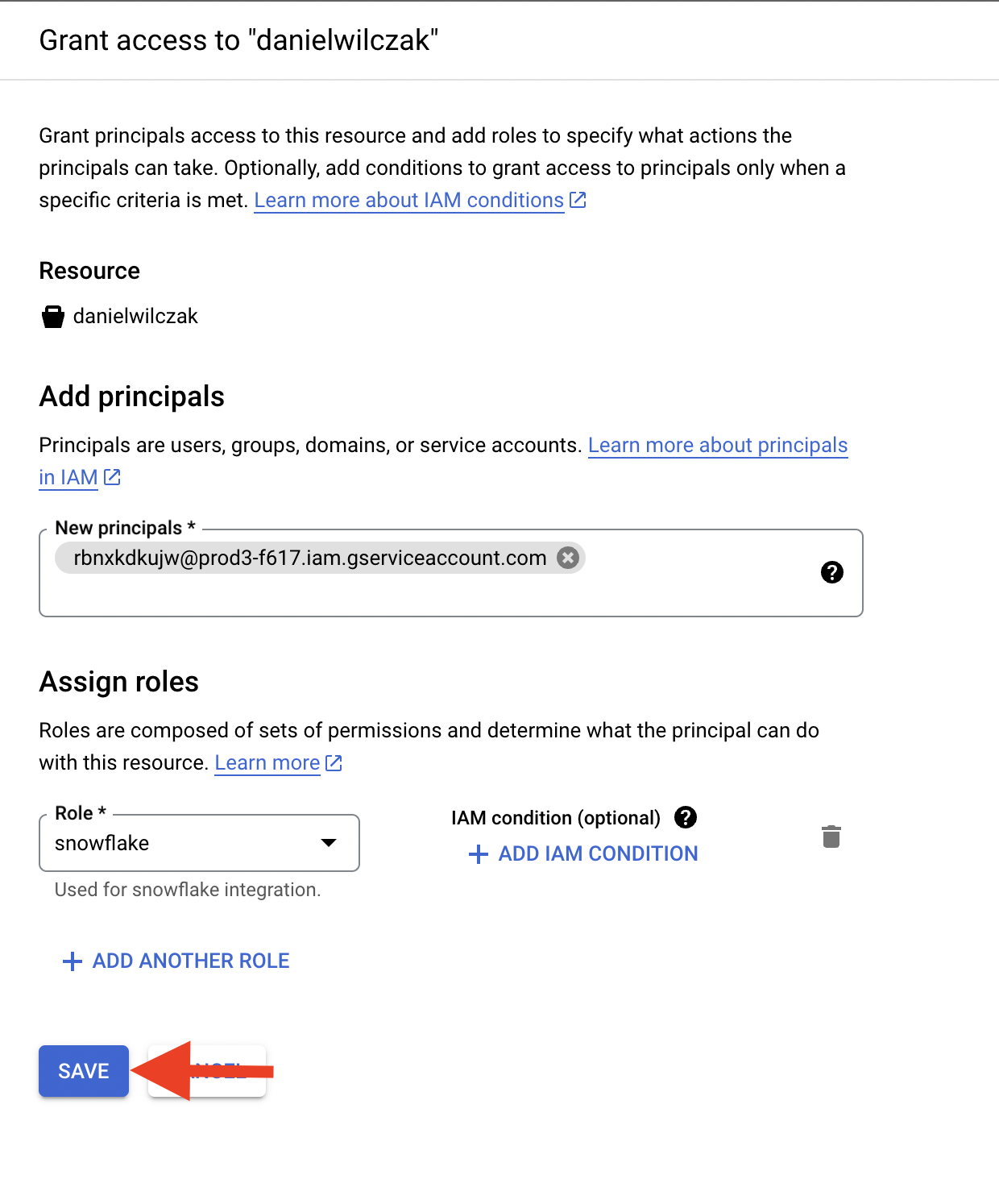Click the help icon in New principals field
This screenshot has height=1204, width=999.
pos(831,572)
